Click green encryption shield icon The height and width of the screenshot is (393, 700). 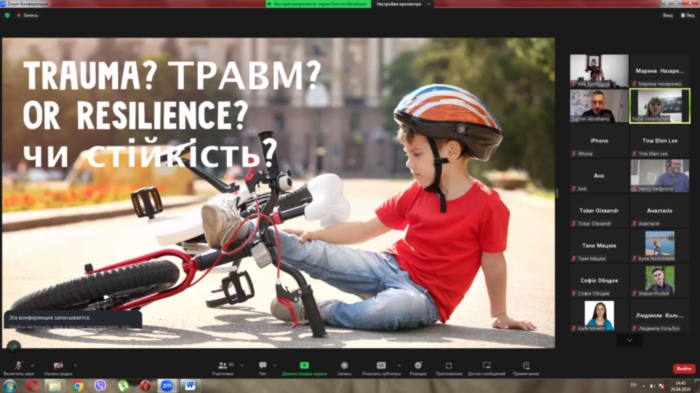7,15
